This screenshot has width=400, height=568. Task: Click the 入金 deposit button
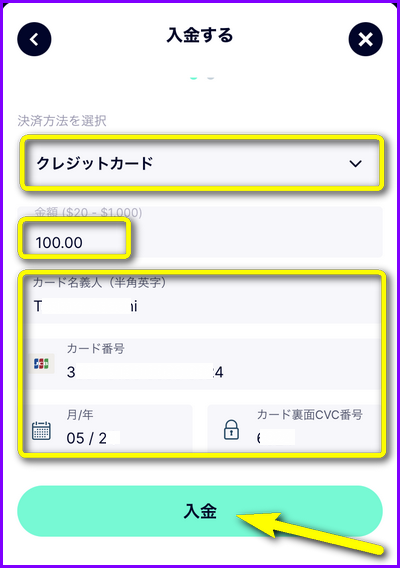point(200,511)
